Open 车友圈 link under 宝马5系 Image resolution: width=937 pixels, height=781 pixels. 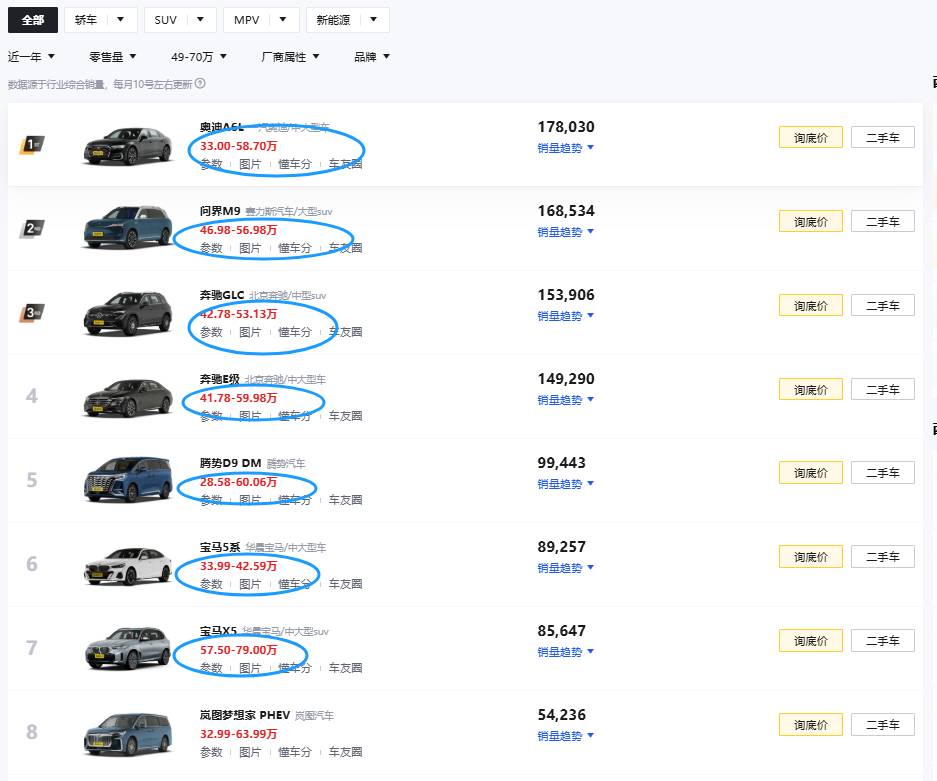345,584
